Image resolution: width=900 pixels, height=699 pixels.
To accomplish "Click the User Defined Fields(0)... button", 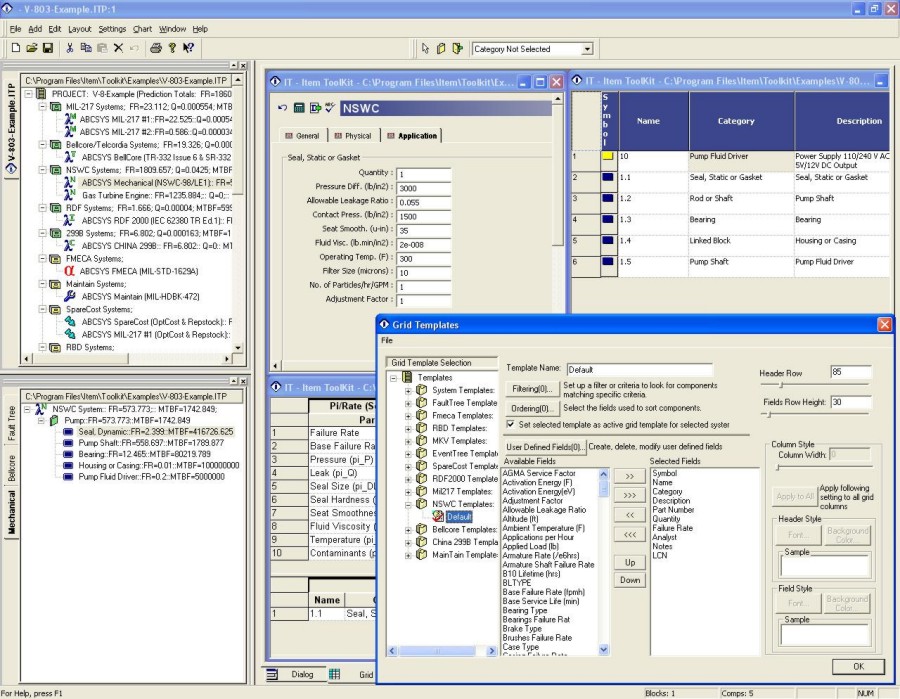I will click(x=545, y=446).
